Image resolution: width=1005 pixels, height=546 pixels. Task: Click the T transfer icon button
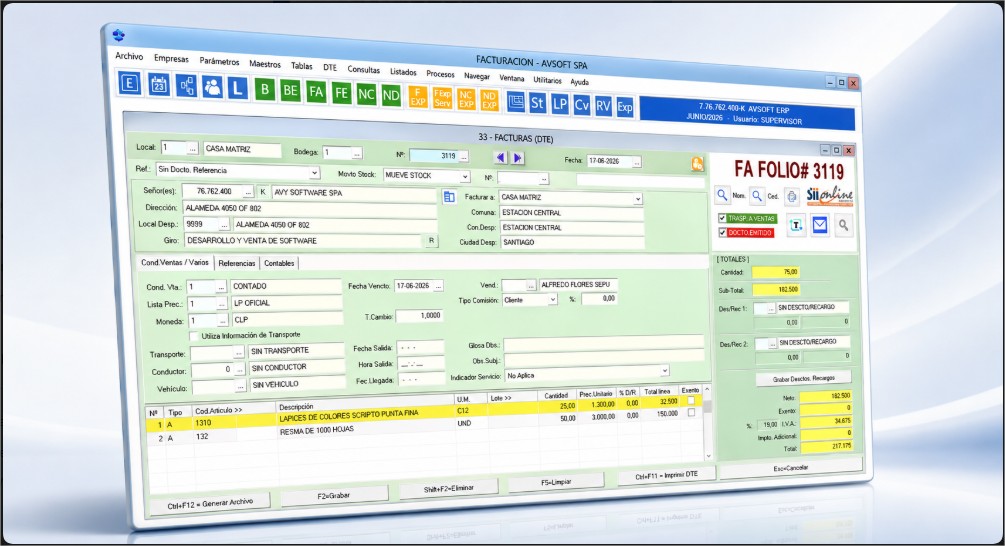coord(796,224)
